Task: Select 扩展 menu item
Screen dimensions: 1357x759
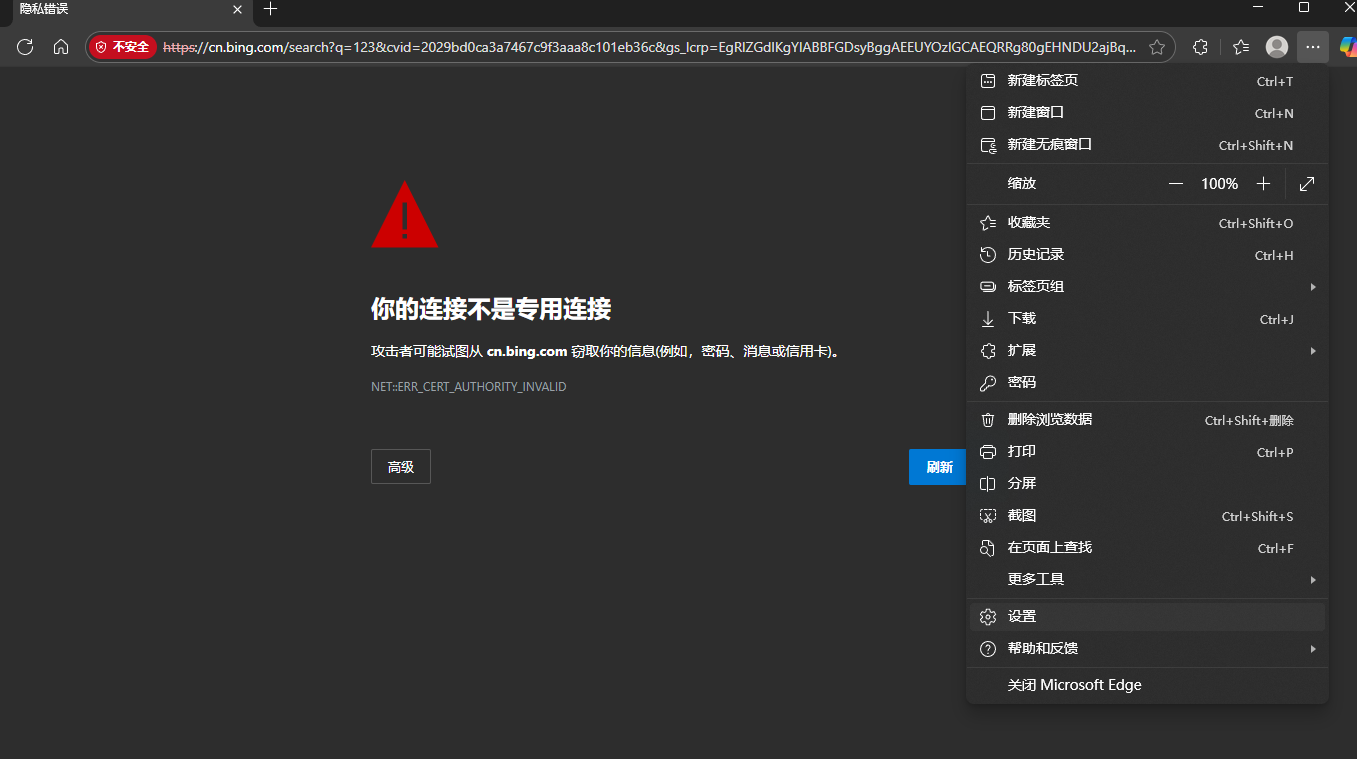Action: point(1148,351)
